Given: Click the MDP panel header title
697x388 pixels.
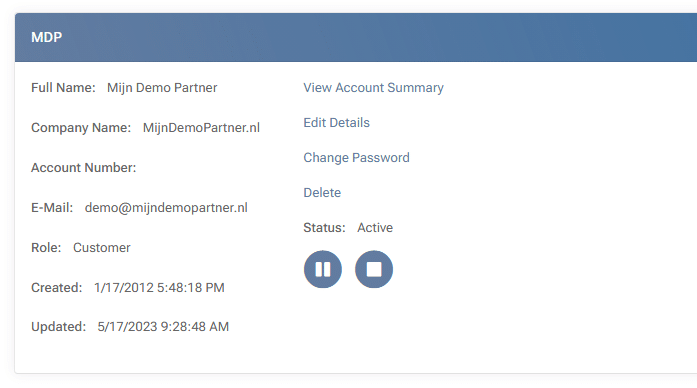Looking at the screenshot, I should 47,37.
